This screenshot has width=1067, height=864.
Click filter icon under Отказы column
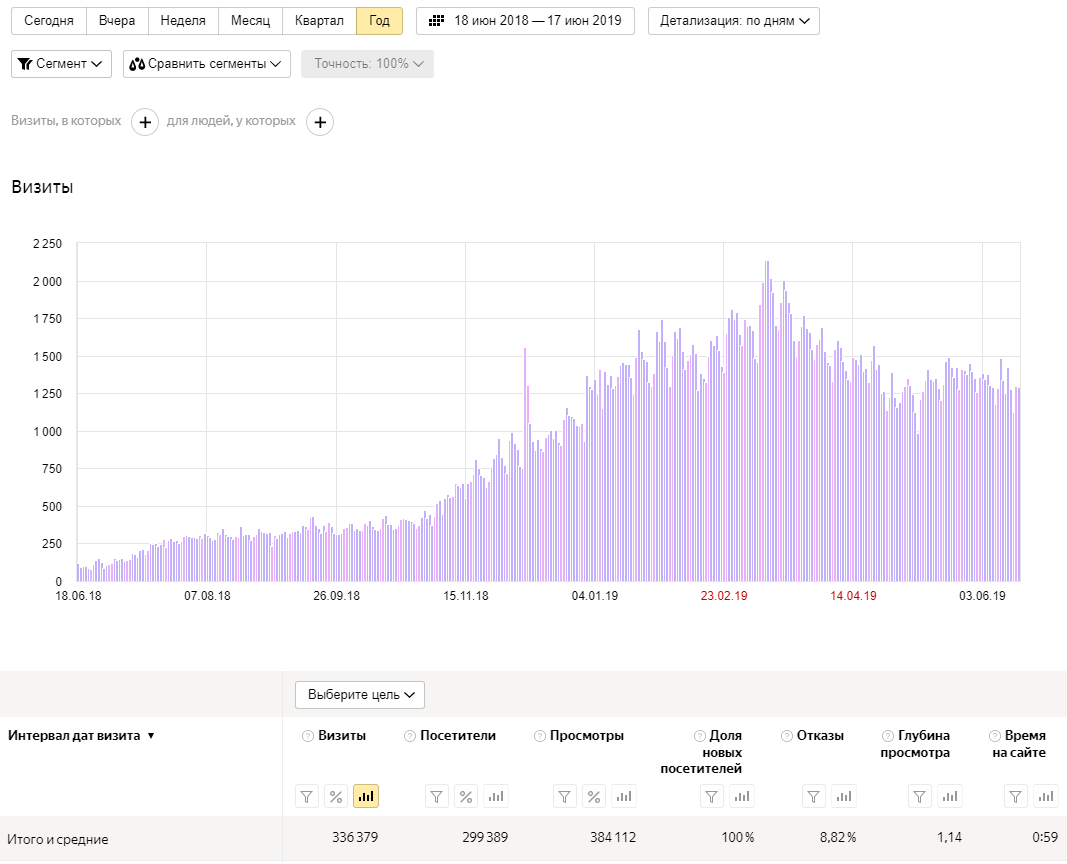point(815,797)
